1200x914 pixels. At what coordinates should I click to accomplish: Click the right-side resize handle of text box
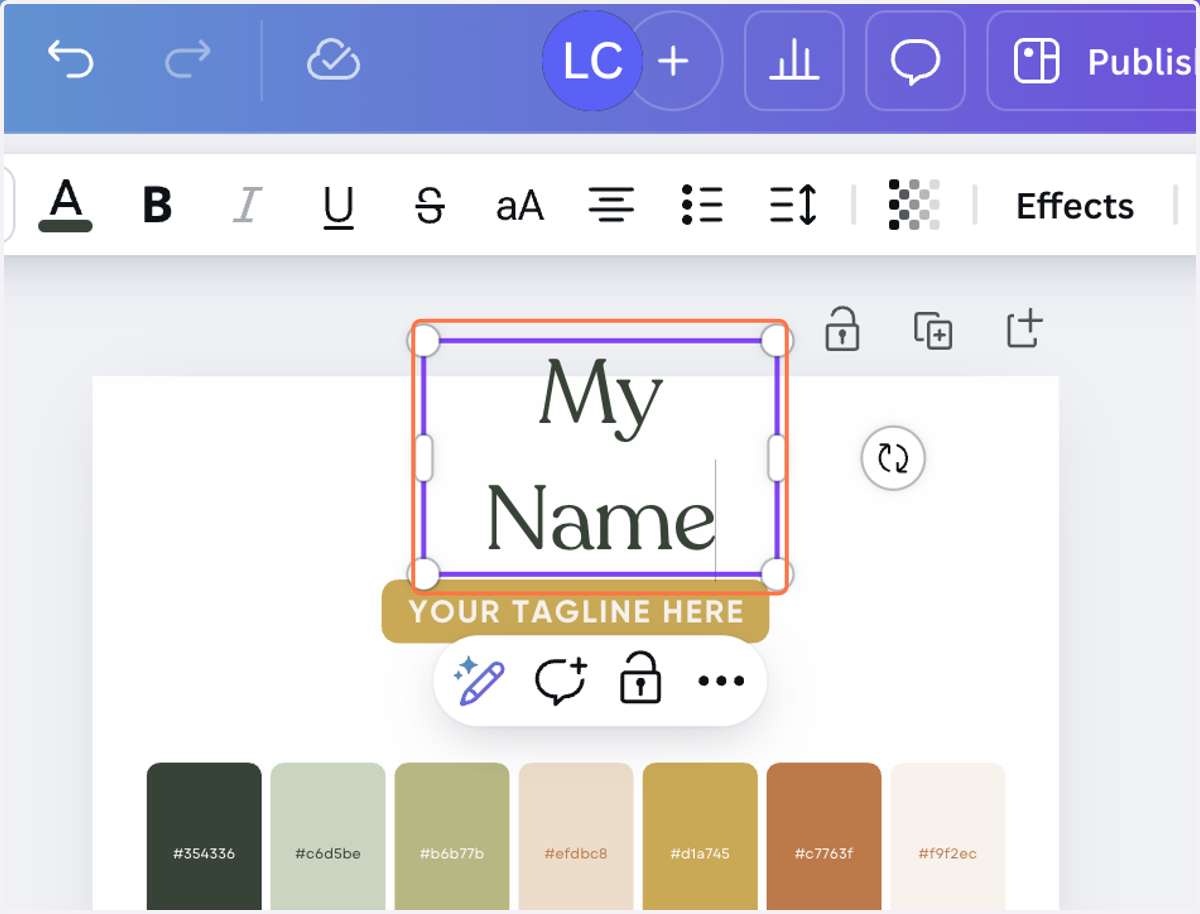tap(777, 458)
